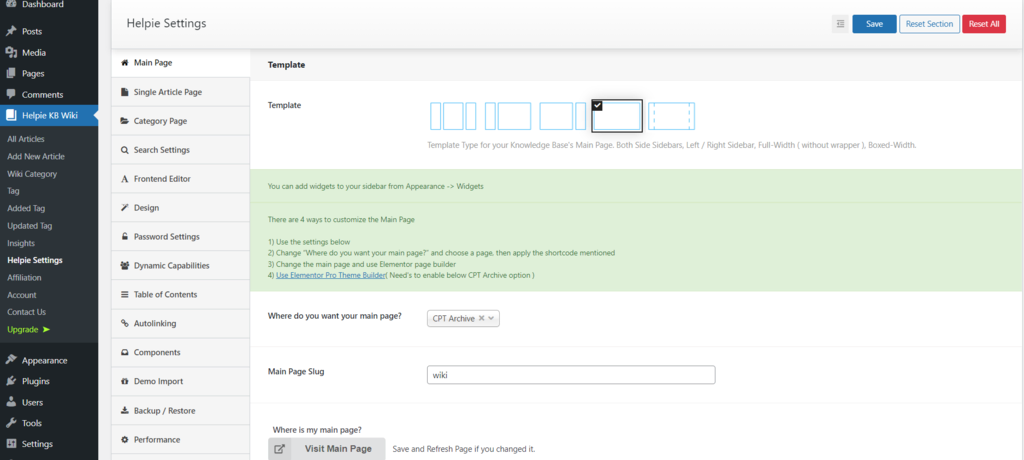Viewport: 1024px width, 460px height.
Task: Click the Posts pin icon in sidebar
Action: pyautogui.click(x=11, y=31)
